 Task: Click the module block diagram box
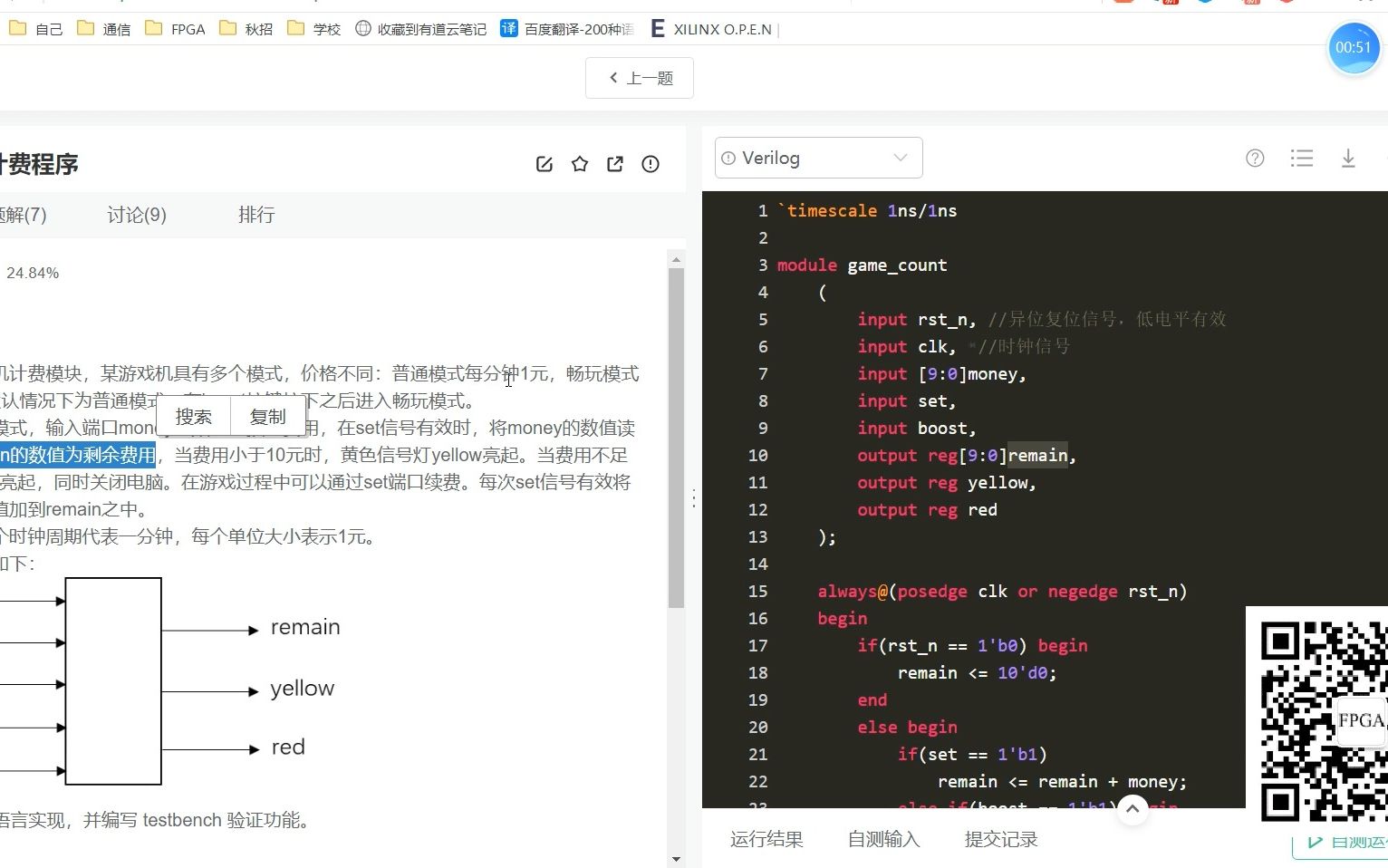point(113,681)
